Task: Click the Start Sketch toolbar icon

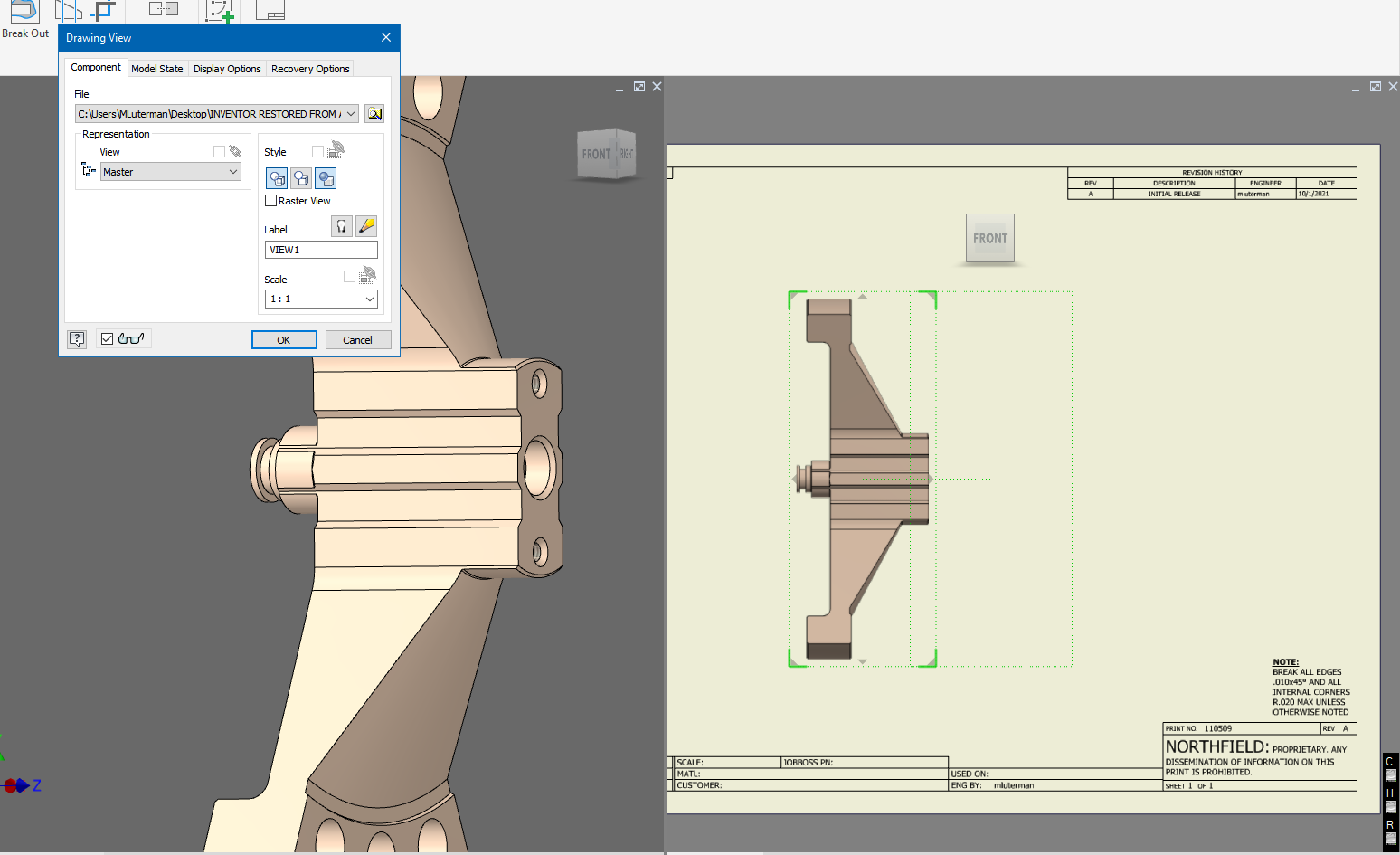Action: (x=219, y=11)
